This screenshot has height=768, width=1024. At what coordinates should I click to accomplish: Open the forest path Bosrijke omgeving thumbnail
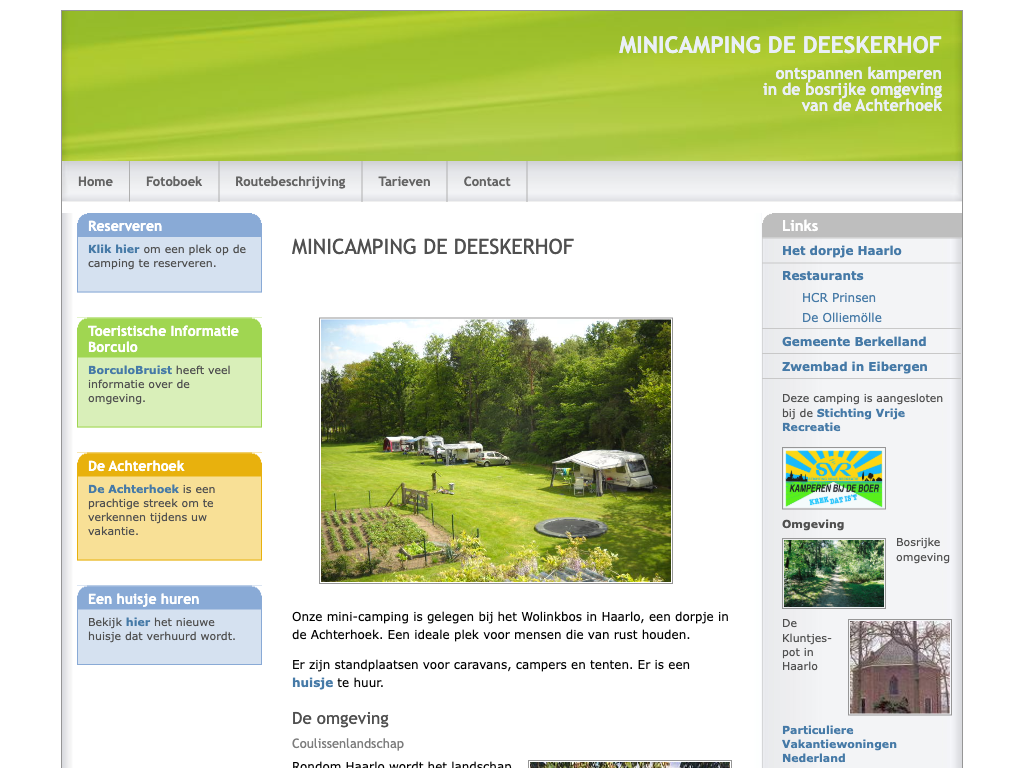pyautogui.click(x=833, y=573)
